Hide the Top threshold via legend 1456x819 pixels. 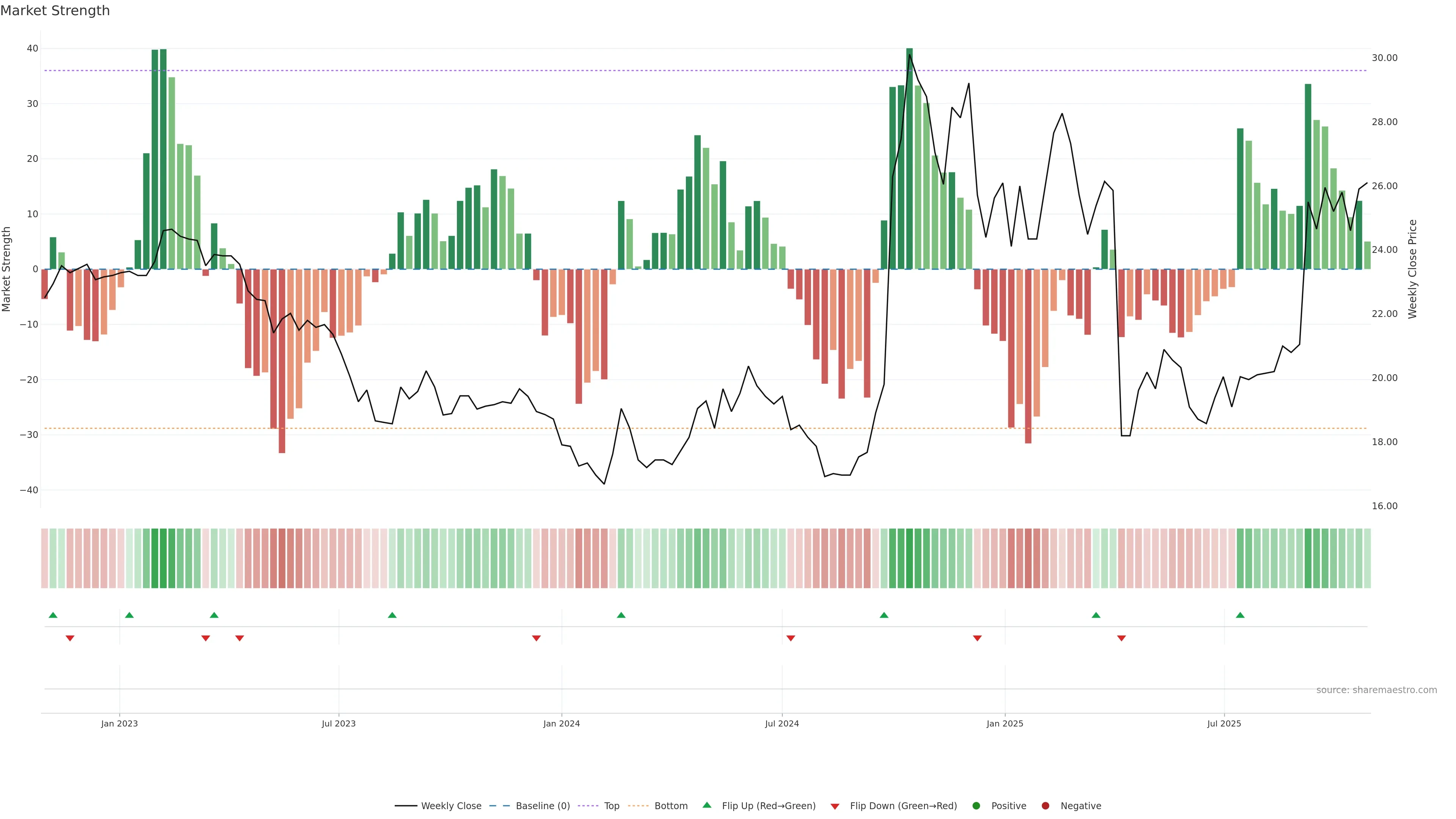tap(611, 806)
